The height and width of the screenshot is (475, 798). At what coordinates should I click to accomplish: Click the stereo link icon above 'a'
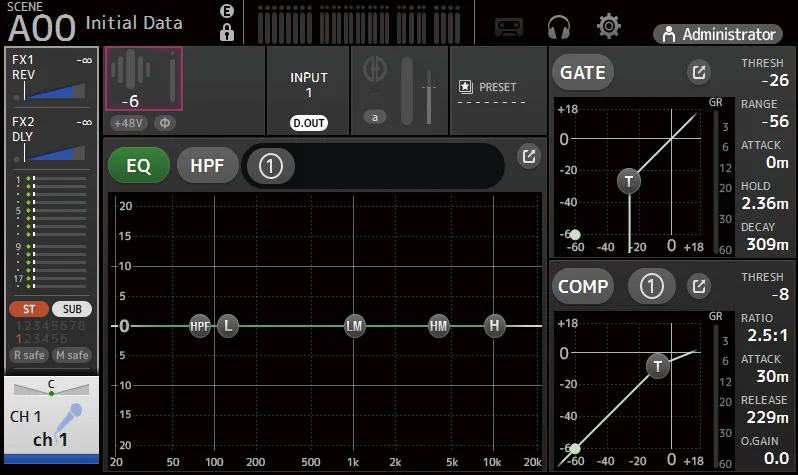(x=375, y=69)
